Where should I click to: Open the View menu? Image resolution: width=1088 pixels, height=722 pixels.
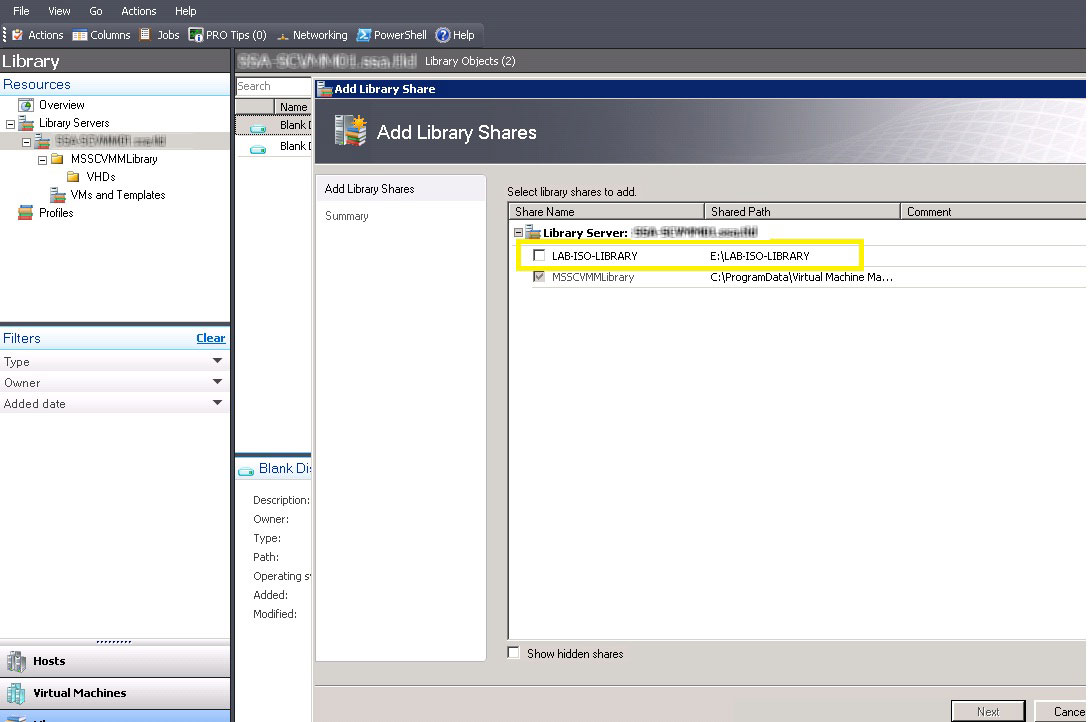click(x=59, y=11)
